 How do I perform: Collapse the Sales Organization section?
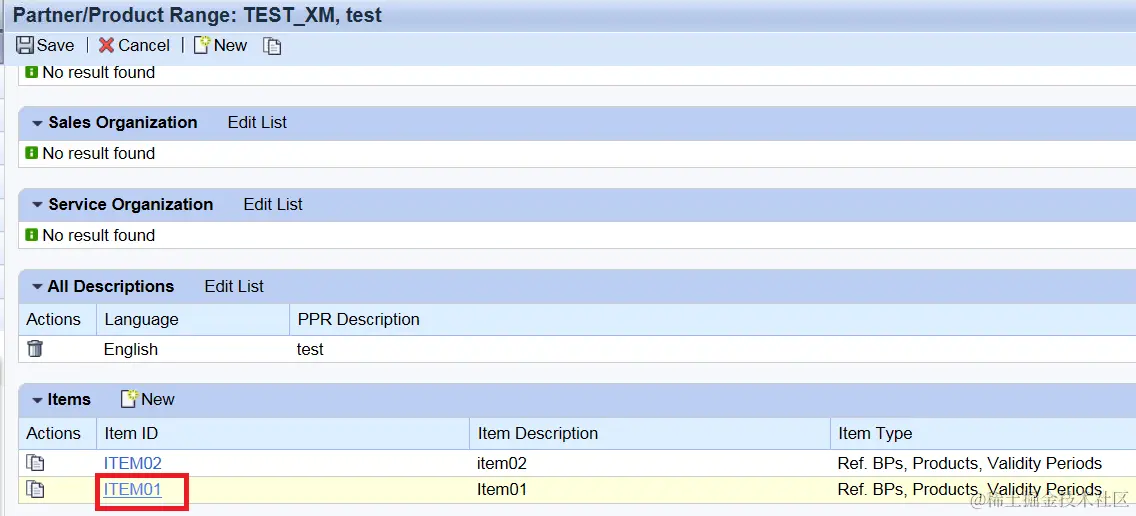[38, 123]
